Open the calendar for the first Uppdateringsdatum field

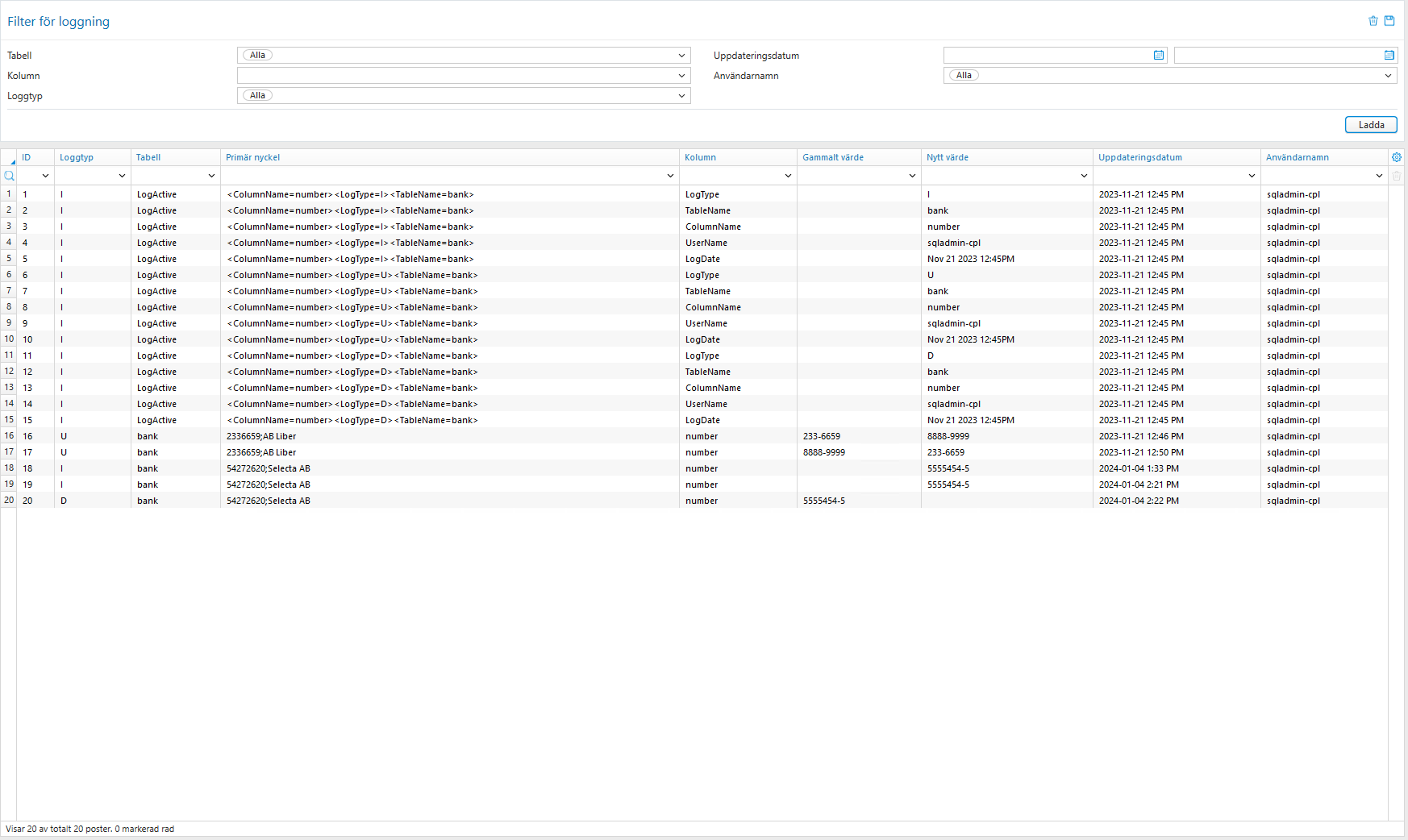[x=1159, y=55]
